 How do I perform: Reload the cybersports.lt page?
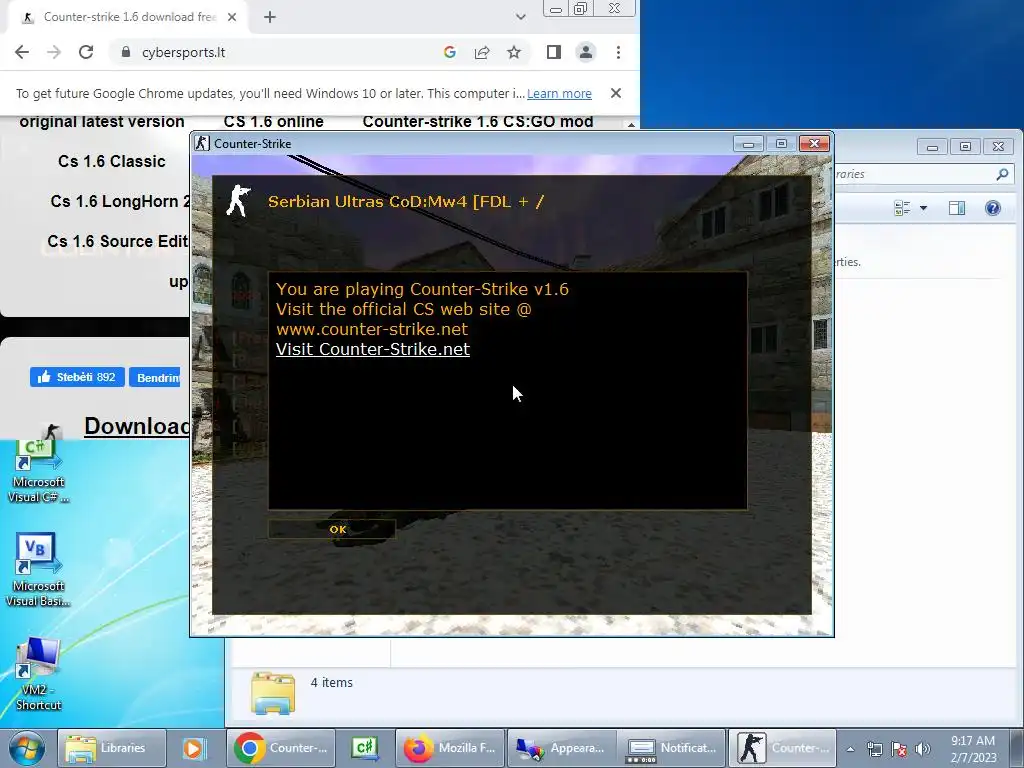point(86,52)
